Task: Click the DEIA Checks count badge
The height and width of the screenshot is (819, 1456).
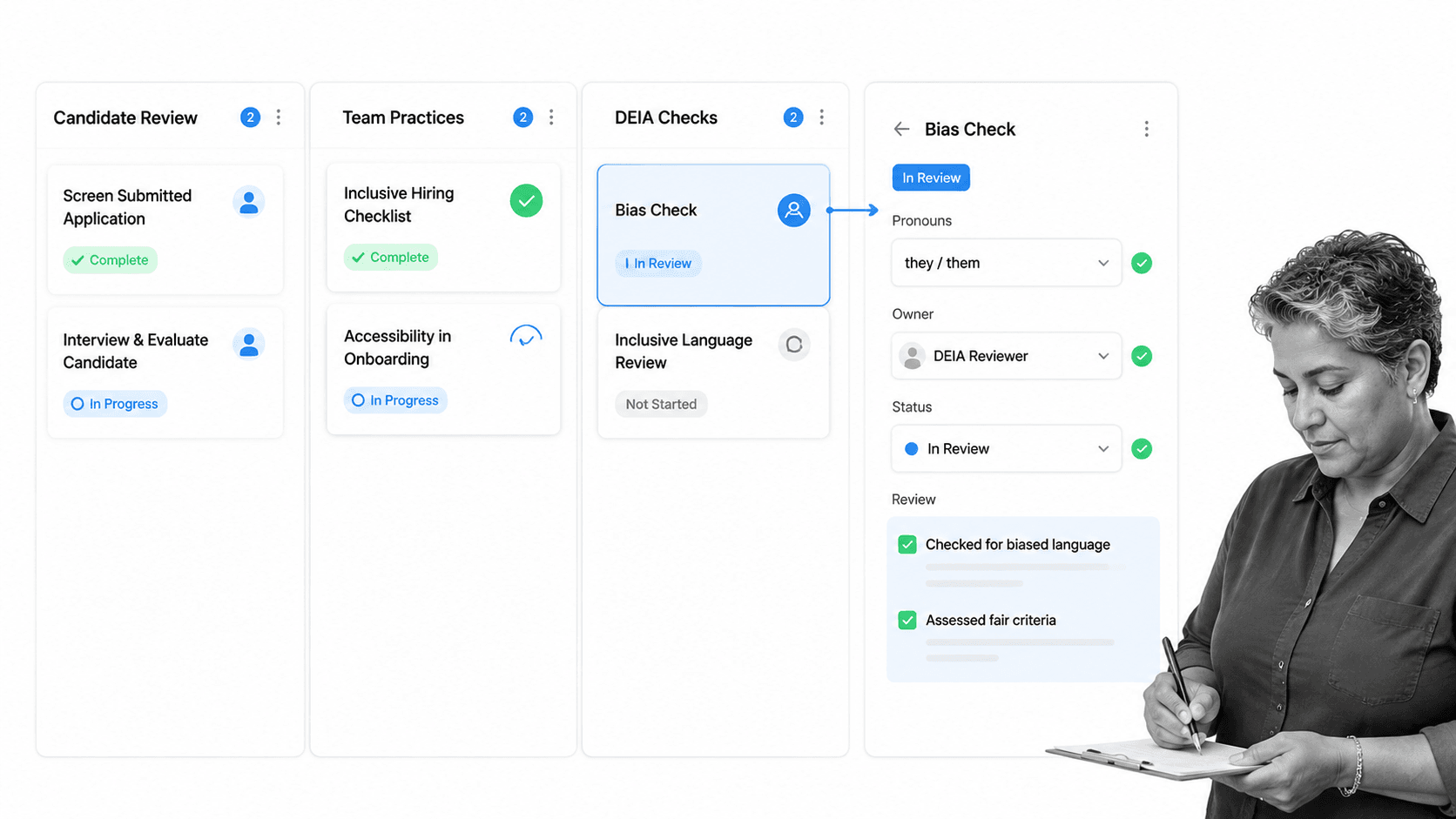Action: (792, 117)
